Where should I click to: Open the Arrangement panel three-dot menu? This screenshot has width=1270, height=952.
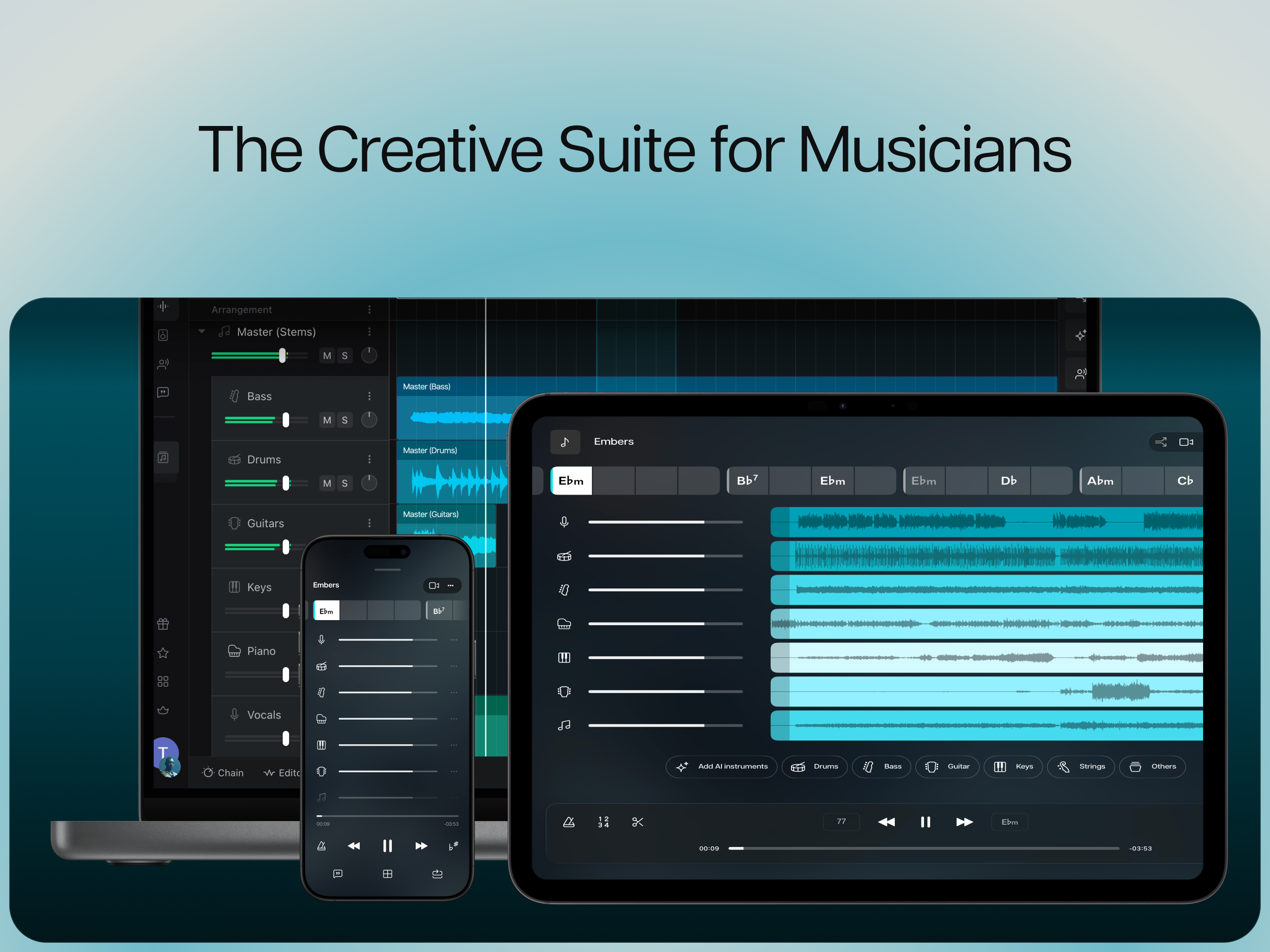click(x=369, y=310)
